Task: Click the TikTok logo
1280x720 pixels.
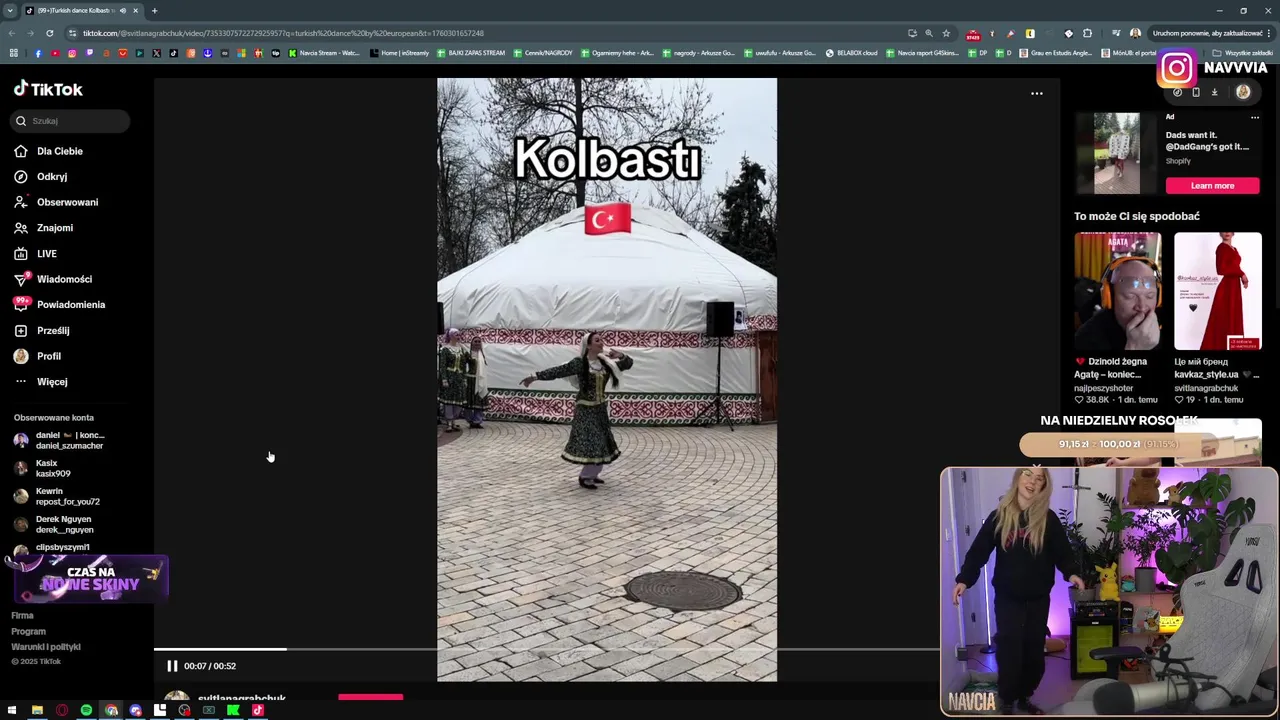Action: point(48,89)
